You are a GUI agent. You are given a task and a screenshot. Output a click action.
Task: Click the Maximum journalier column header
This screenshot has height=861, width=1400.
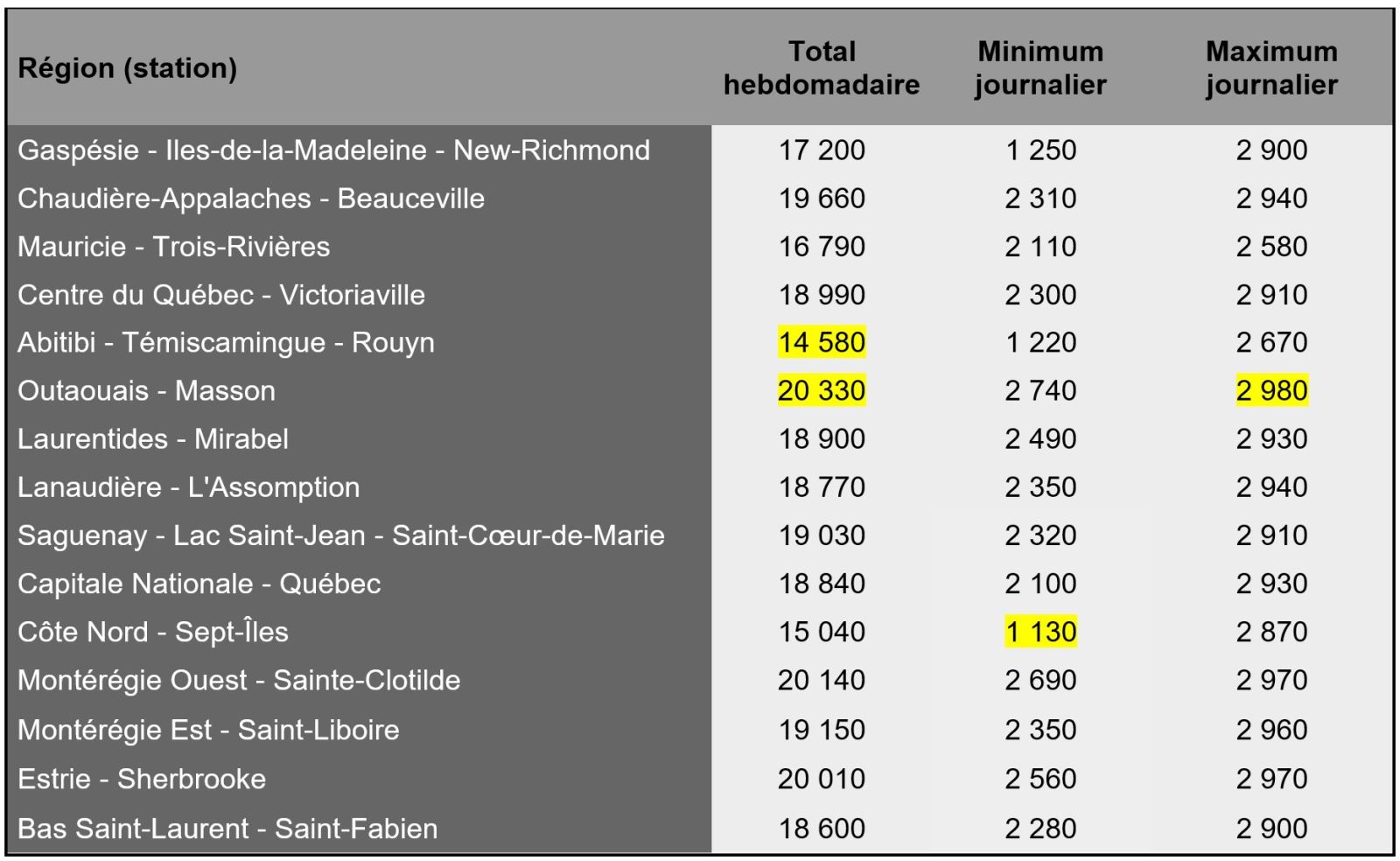1271,68
